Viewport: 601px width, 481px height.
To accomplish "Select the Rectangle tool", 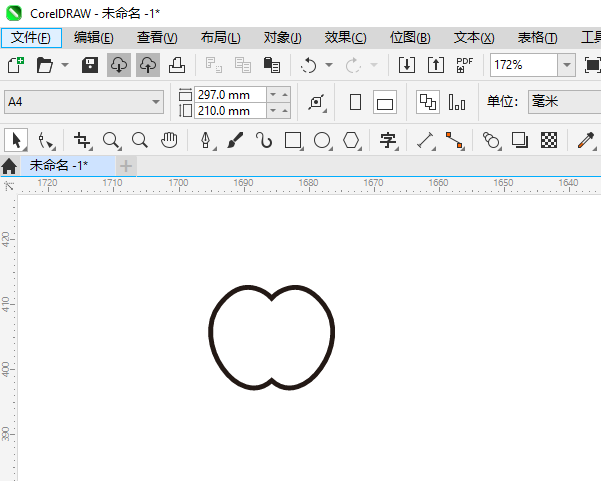I will pyautogui.click(x=294, y=141).
